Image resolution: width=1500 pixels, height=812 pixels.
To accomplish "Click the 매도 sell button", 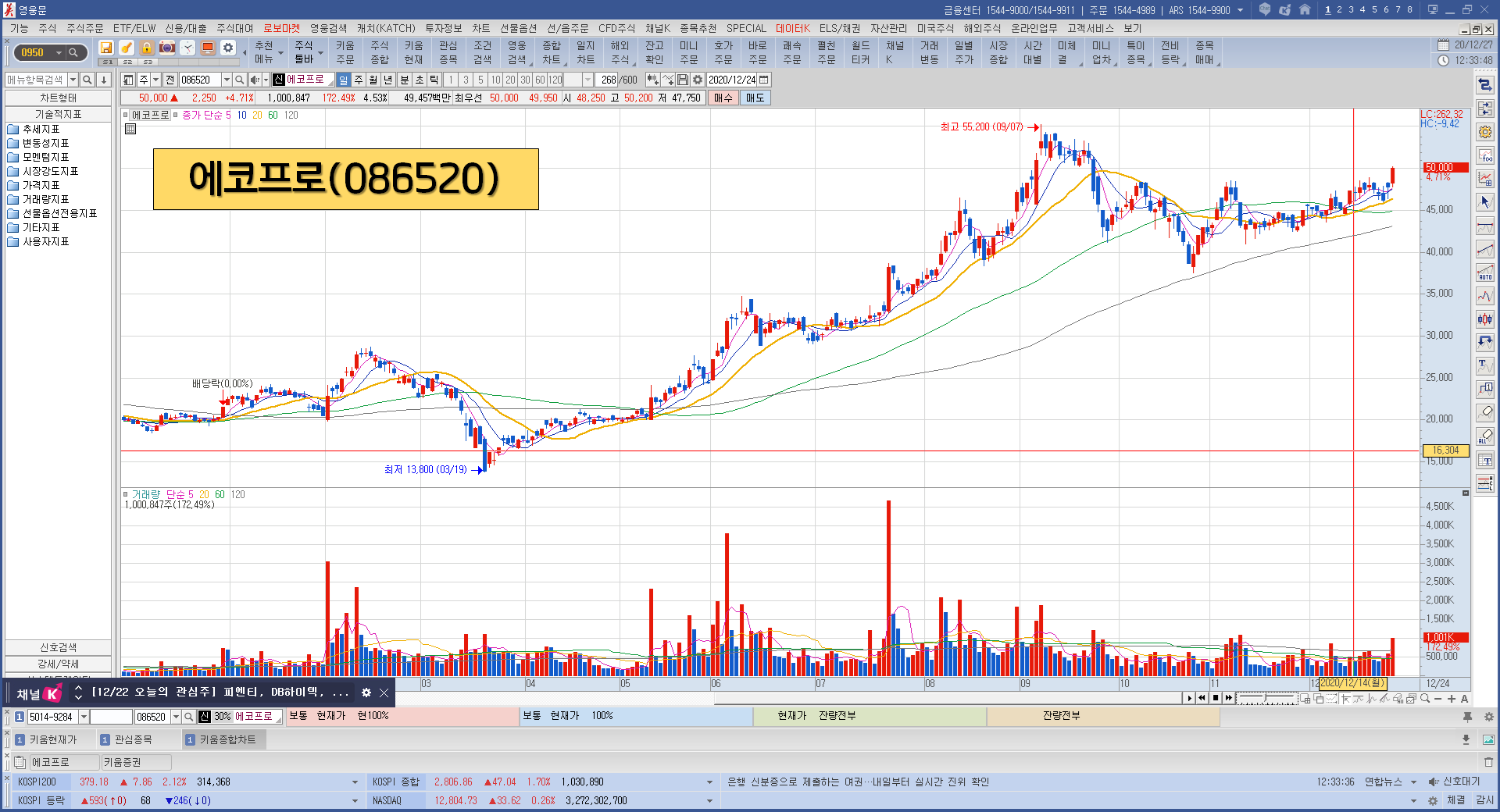I will click(x=755, y=98).
